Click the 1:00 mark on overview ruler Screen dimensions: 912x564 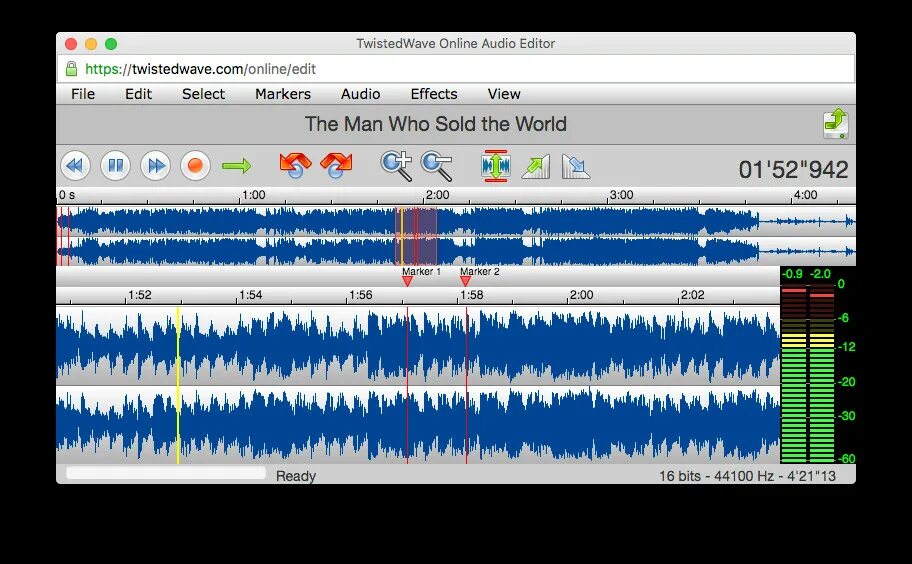pos(254,195)
